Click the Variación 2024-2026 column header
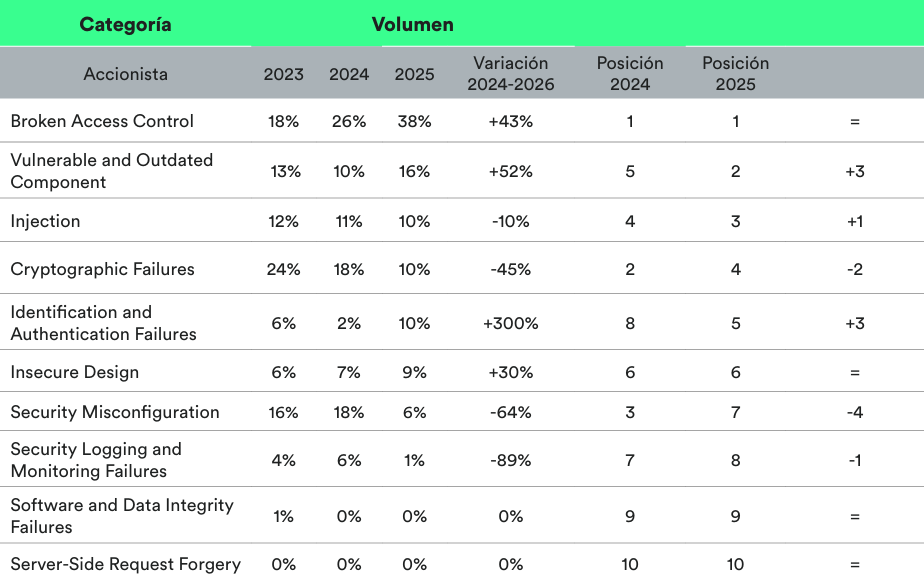924x581 pixels. click(511, 74)
